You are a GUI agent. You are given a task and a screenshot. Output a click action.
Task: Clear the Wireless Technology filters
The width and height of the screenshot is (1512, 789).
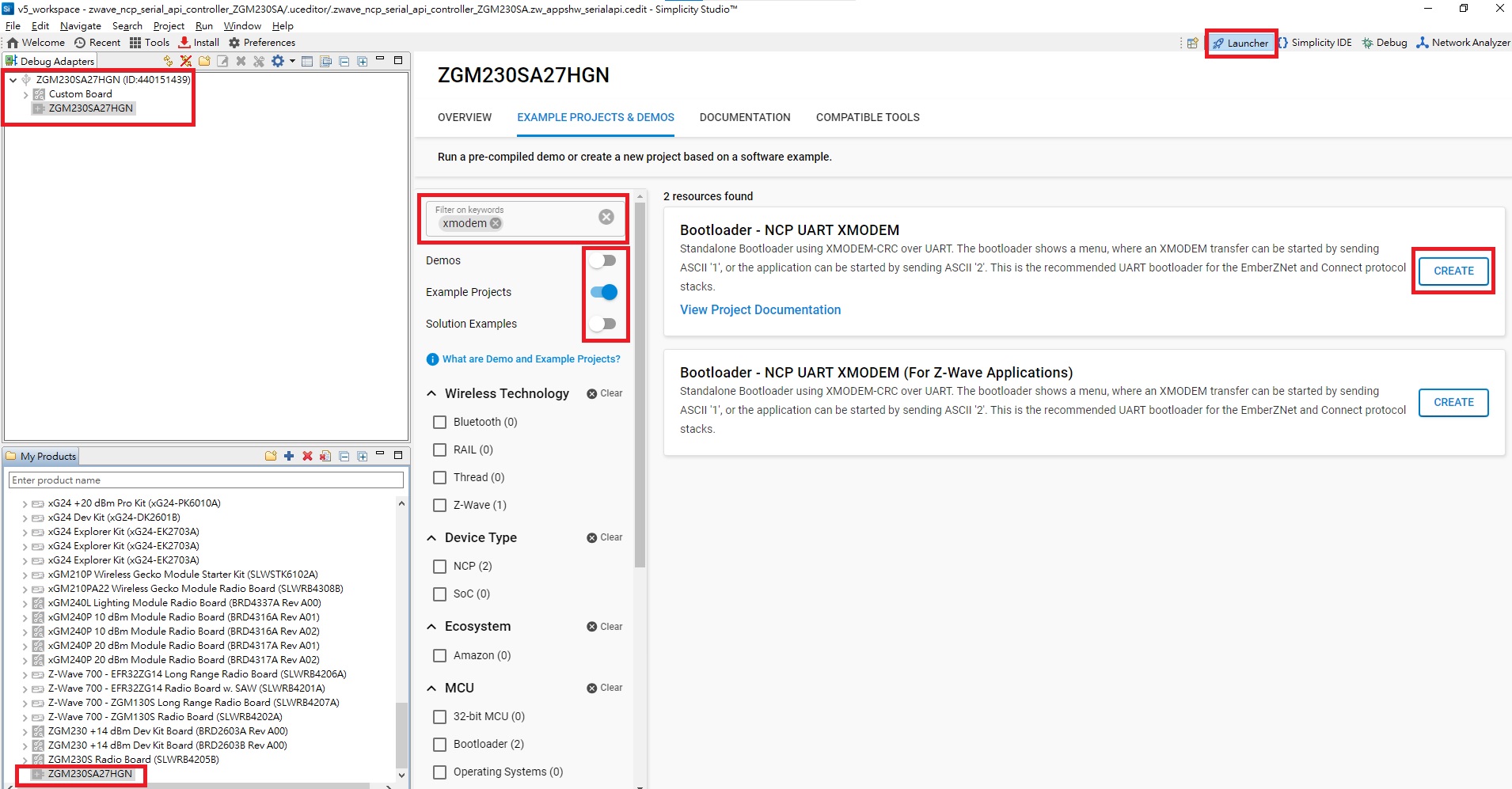[x=605, y=393]
